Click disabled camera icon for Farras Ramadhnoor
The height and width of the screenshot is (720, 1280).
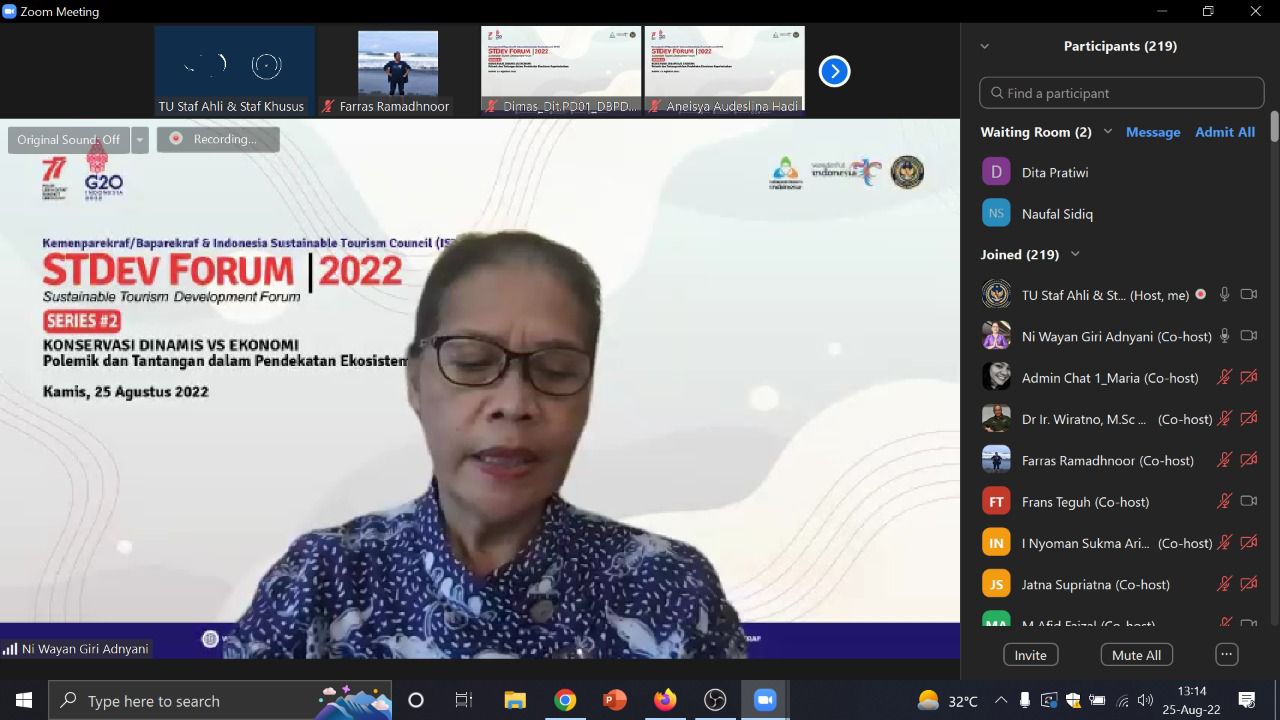(1248, 460)
